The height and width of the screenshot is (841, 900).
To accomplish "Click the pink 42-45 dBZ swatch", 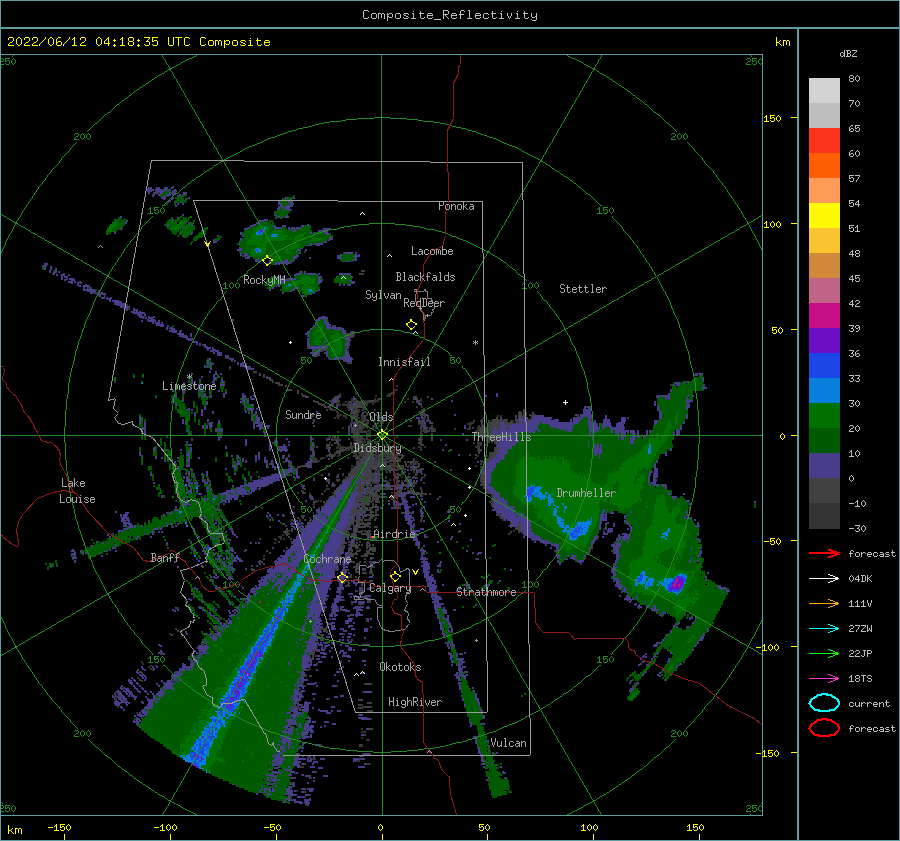I will pyautogui.click(x=824, y=290).
